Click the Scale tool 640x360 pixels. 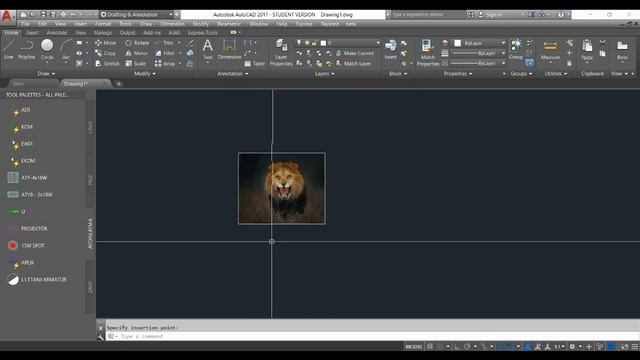[x=136, y=64]
